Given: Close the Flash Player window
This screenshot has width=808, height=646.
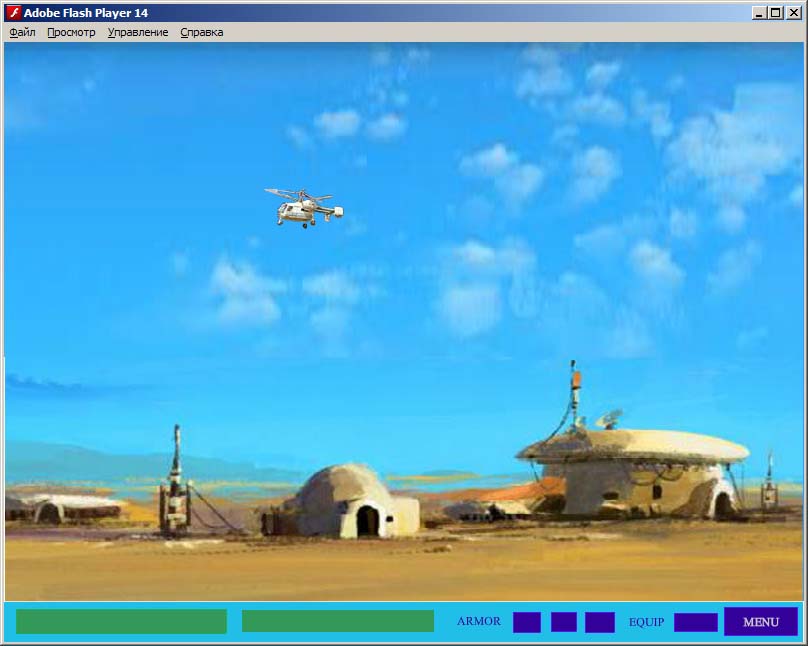Looking at the screenshot, I should coord(794,12).
